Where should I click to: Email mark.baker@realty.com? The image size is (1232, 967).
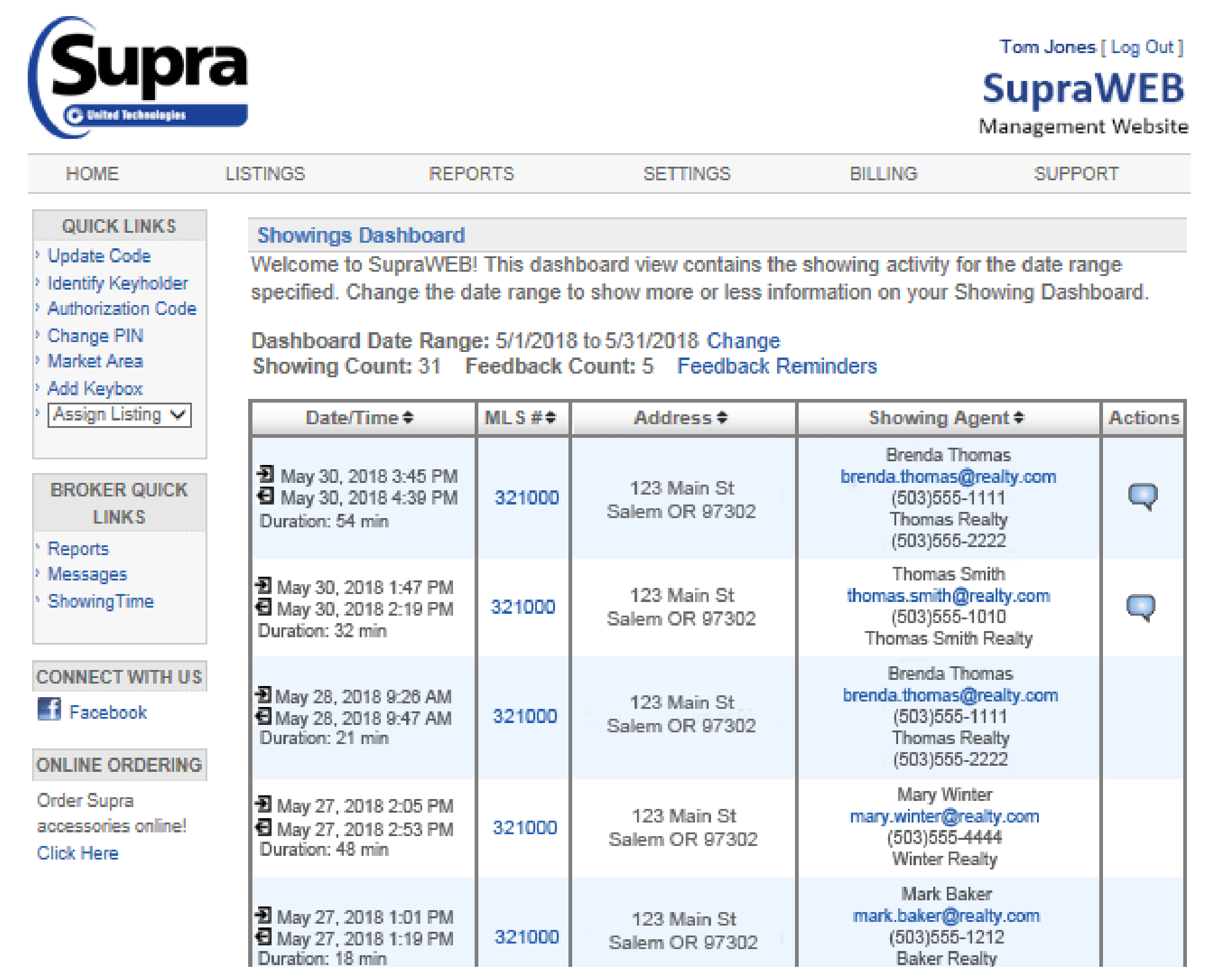[x=946, y=916]
